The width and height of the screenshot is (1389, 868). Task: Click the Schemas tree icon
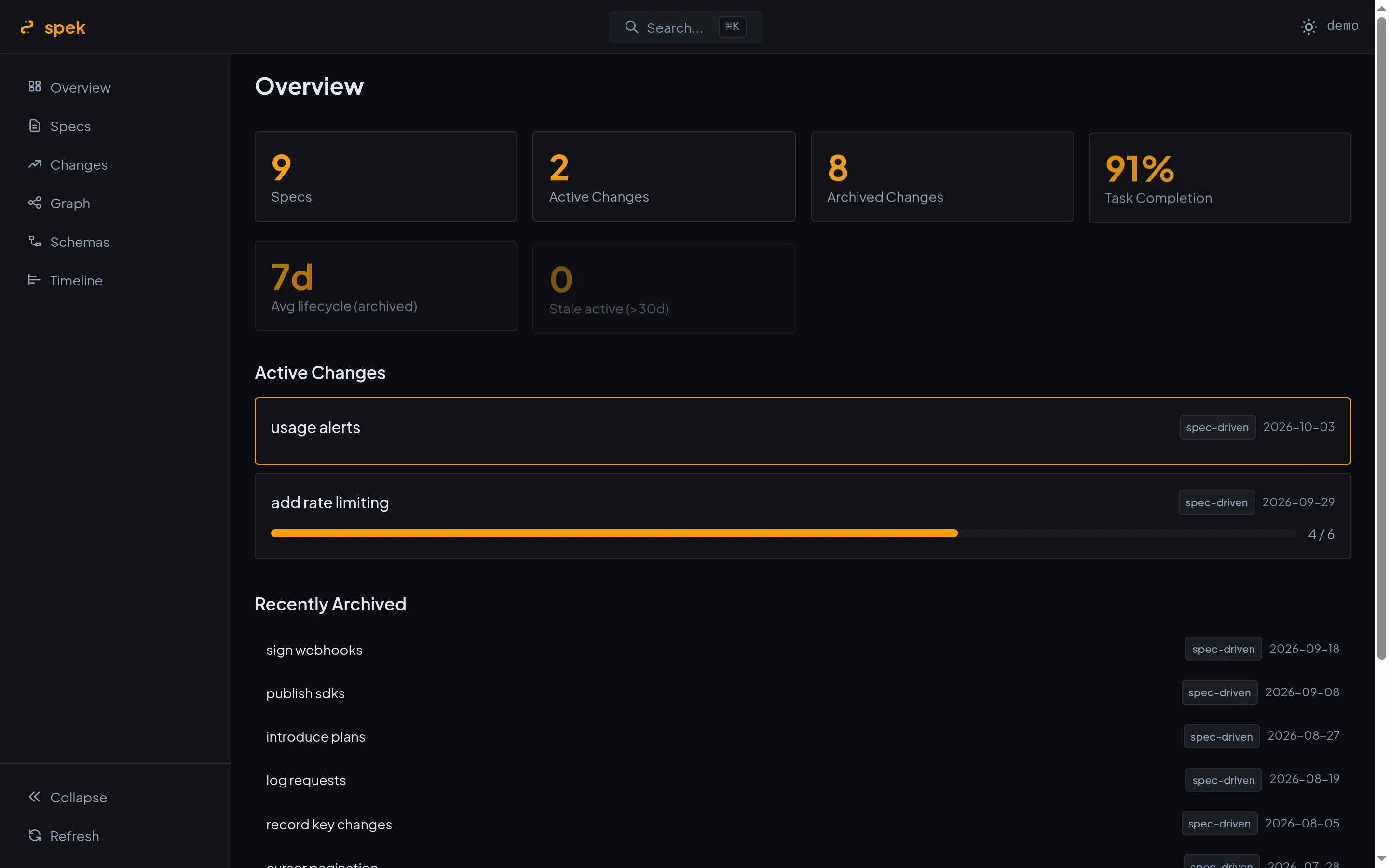(x=34, y=241)
